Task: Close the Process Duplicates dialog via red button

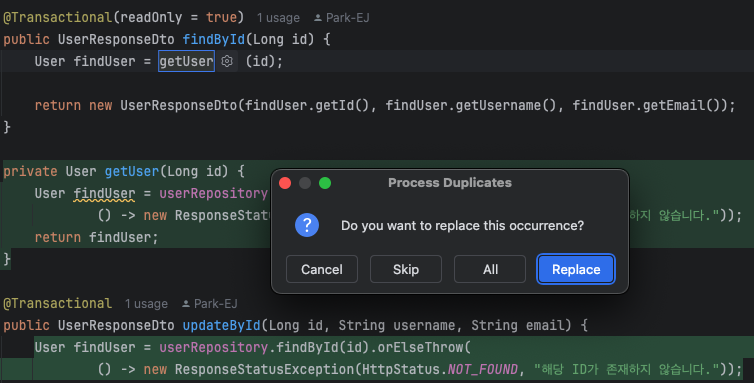Action: (x=285, y=183)
